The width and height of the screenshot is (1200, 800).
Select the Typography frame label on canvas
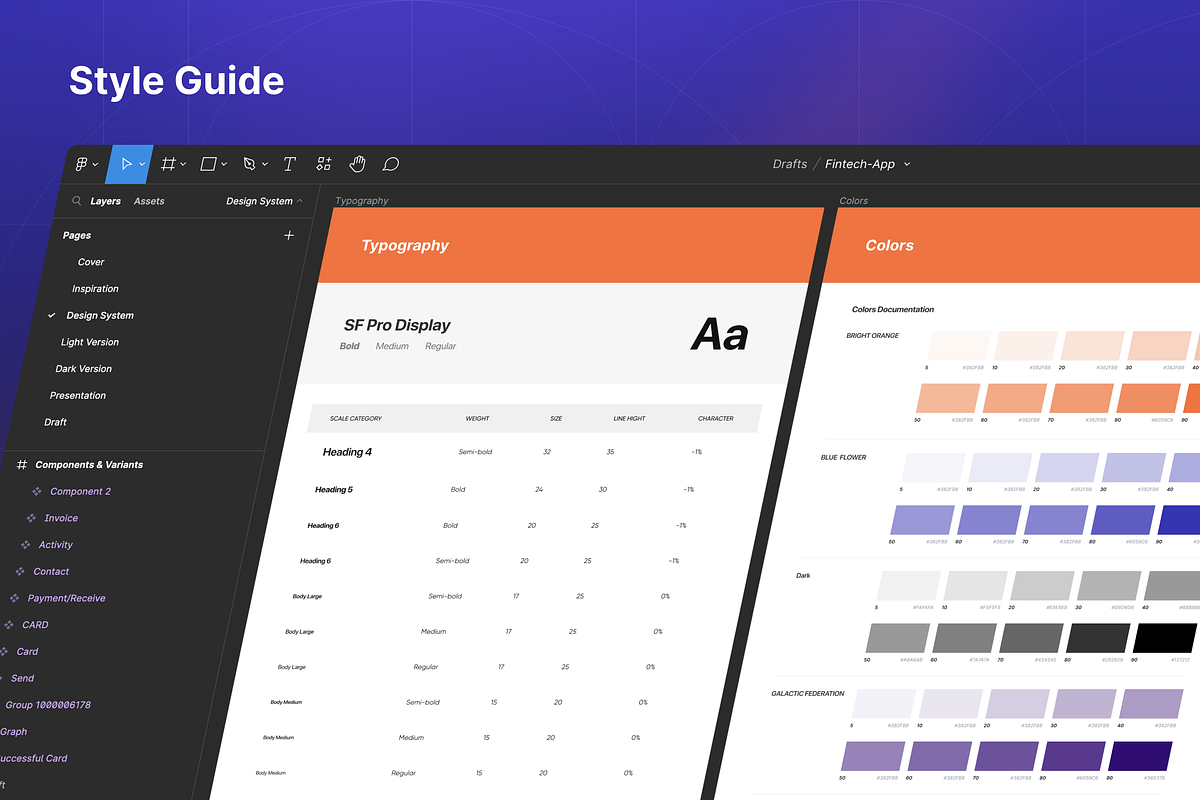coord(362,201)
